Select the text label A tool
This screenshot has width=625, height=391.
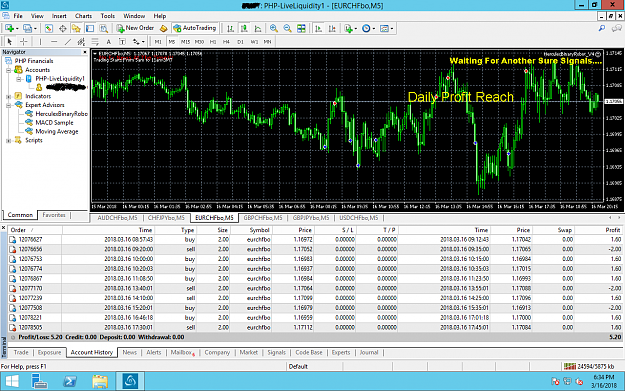click(x=108, y=41)
